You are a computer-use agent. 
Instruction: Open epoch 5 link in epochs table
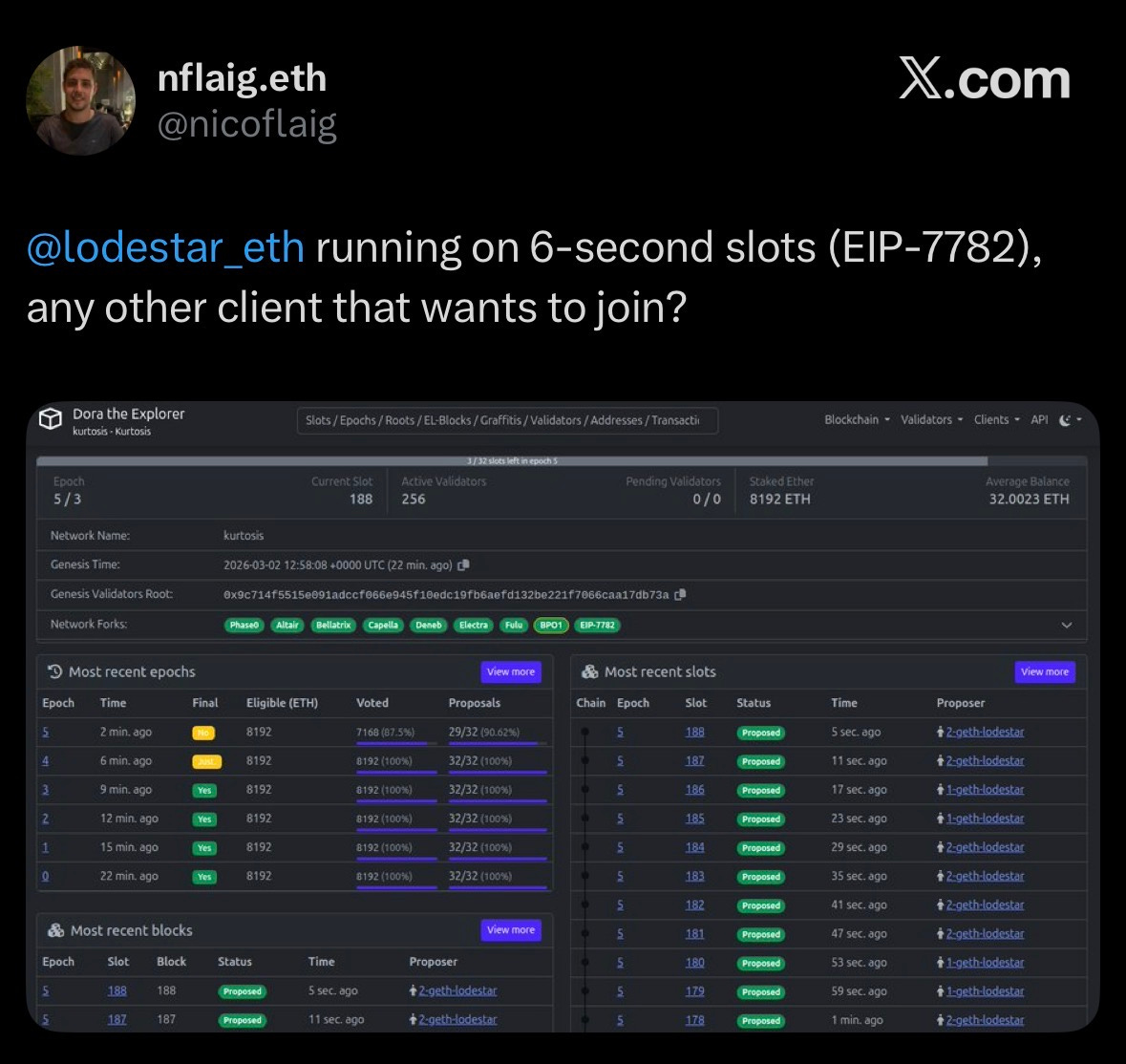[45, 733]
